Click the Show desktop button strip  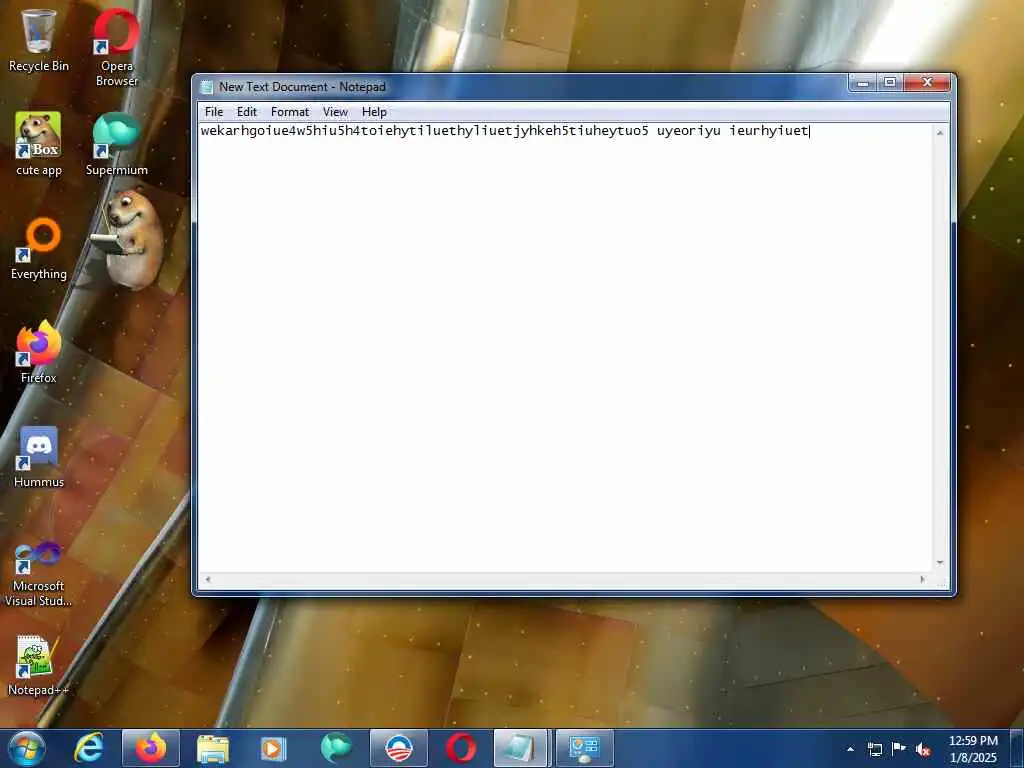click(1018, 748)
